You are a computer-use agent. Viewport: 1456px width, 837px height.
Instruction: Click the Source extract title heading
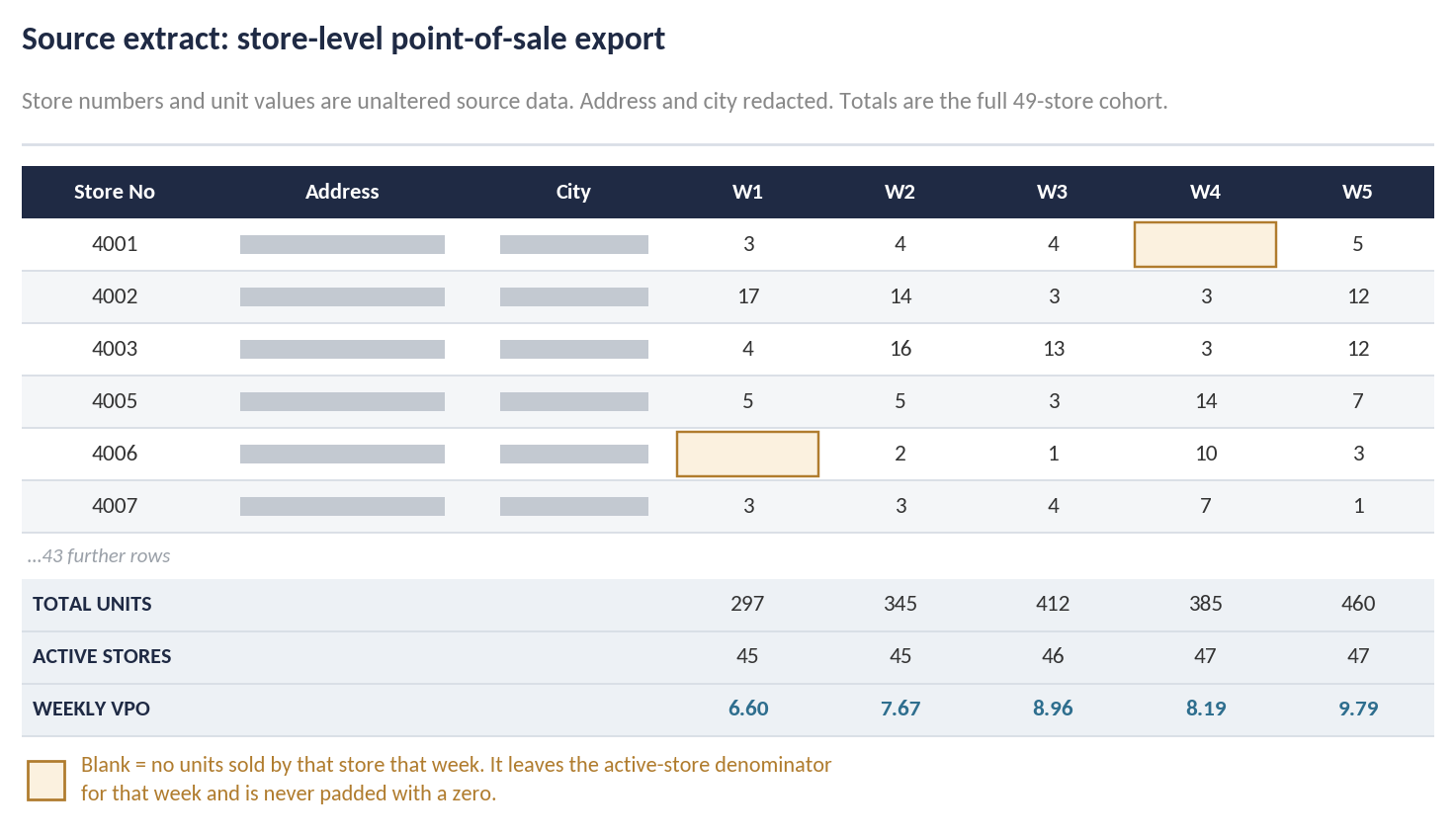tap(343, 40)
